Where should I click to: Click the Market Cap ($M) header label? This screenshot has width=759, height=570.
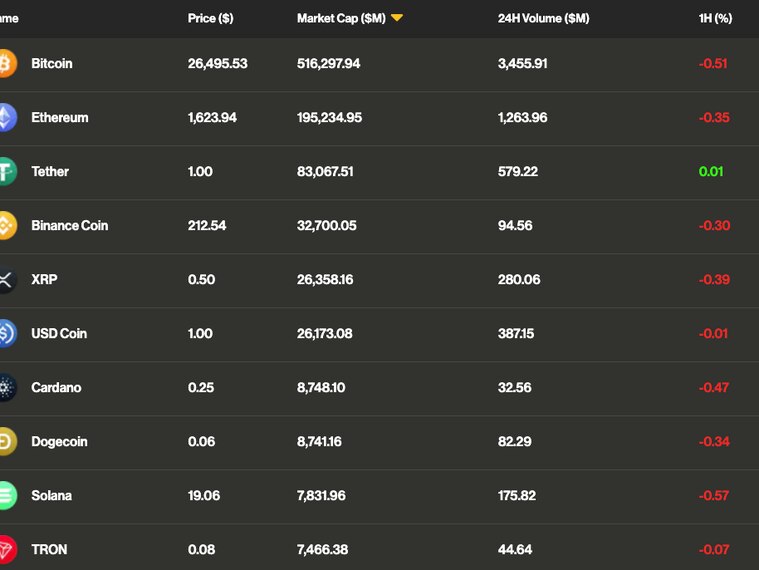point(341,18)
